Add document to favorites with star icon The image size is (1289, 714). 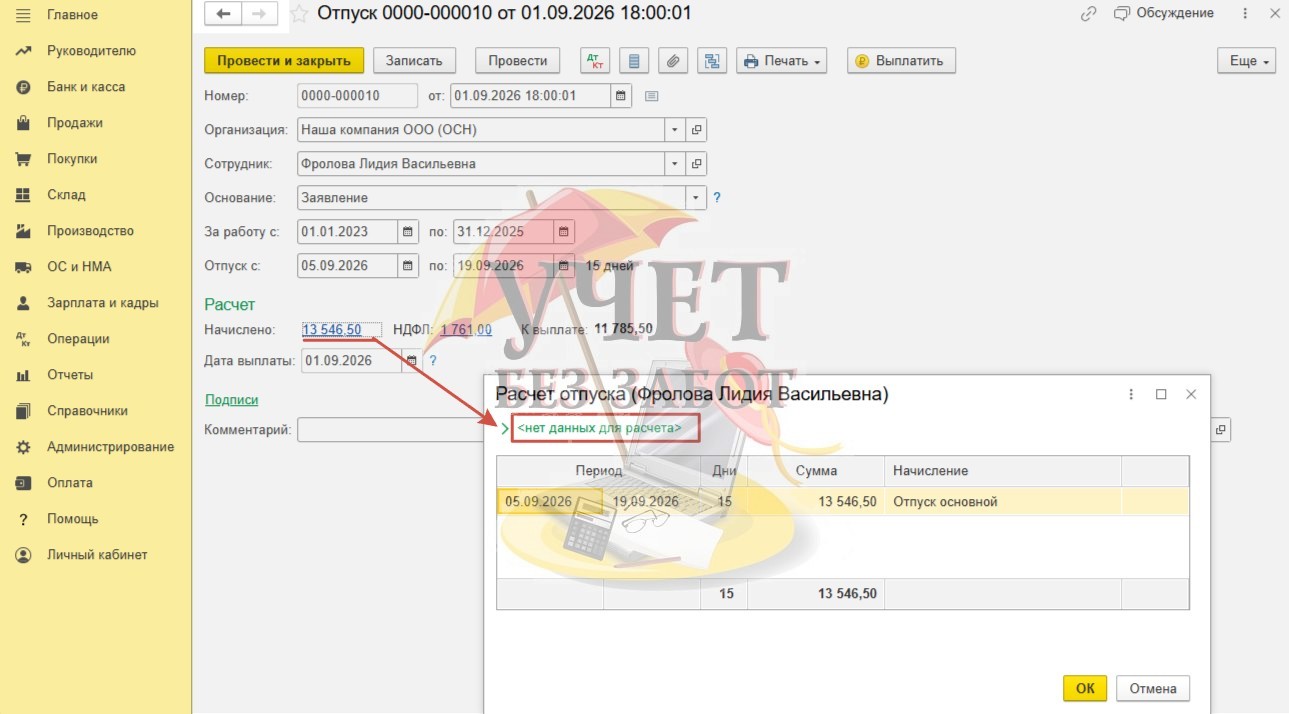click(x=298, y=14)
